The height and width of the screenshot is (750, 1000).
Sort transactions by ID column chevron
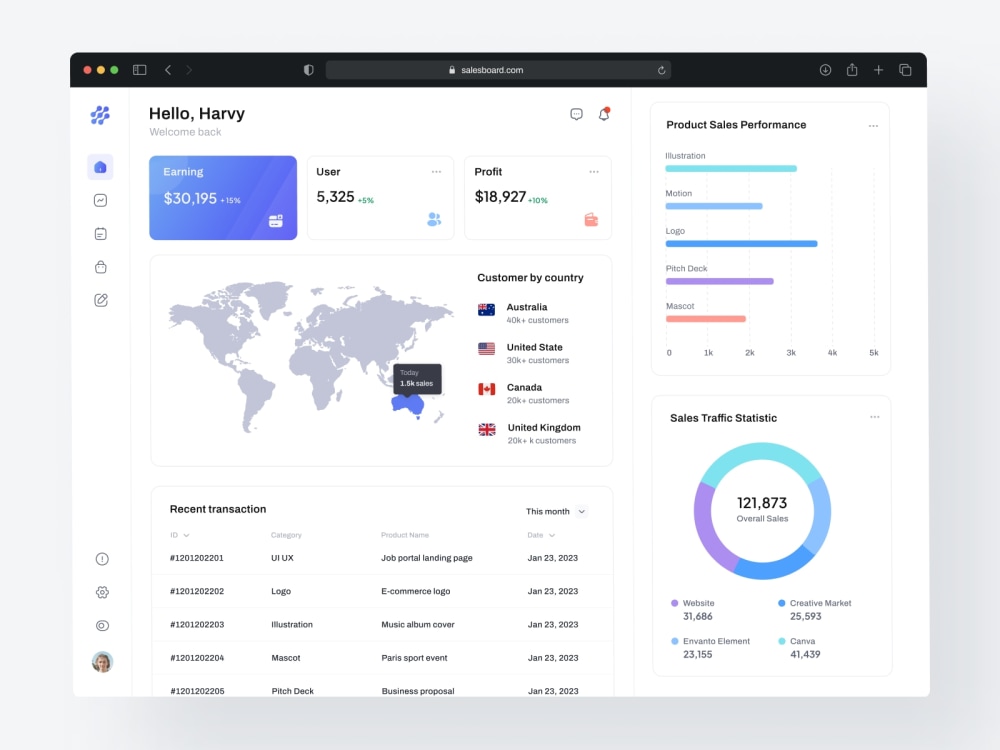(x=186, y=535)
